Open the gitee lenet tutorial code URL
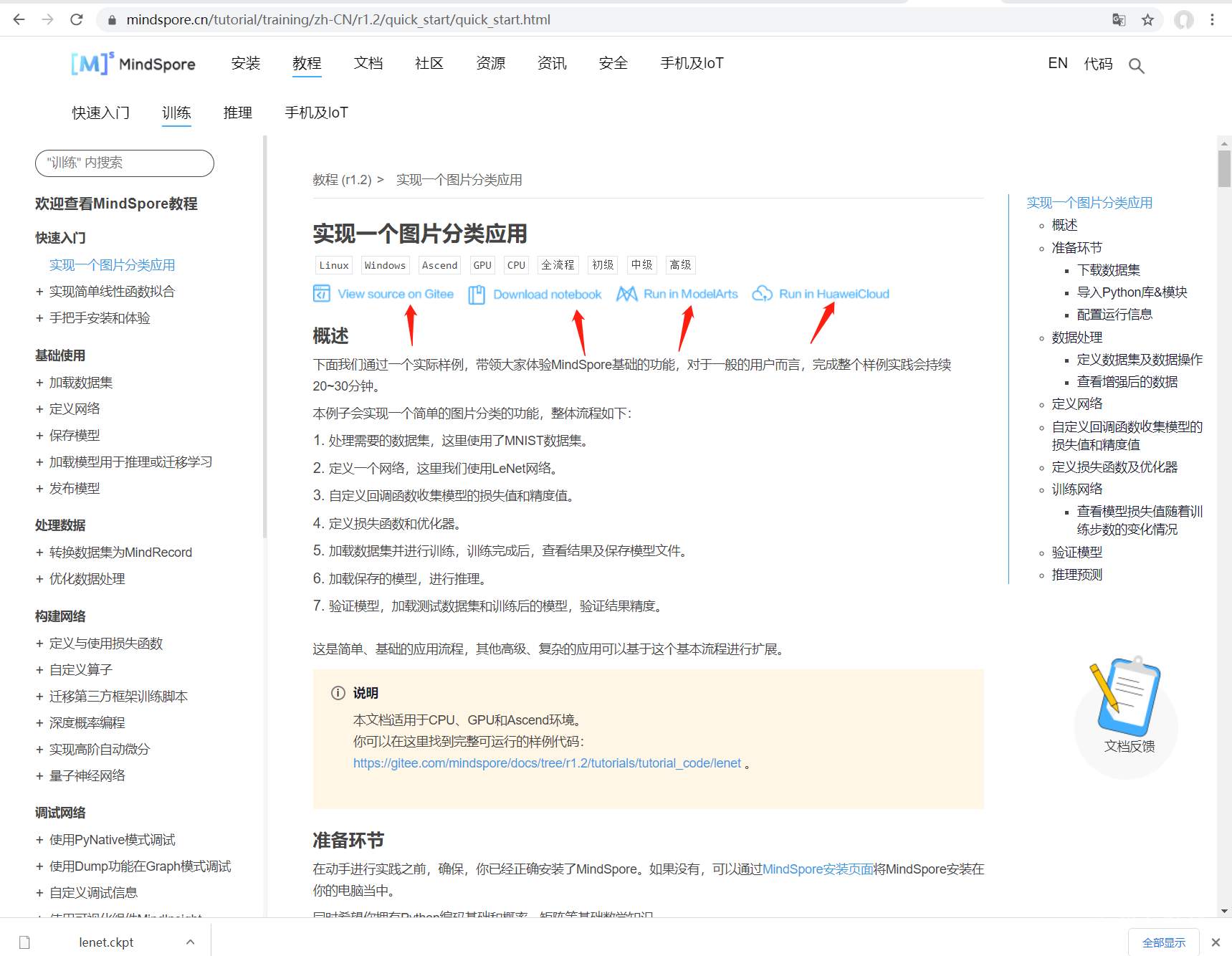This screenshot has height=956, width=1232. (547, 763)
